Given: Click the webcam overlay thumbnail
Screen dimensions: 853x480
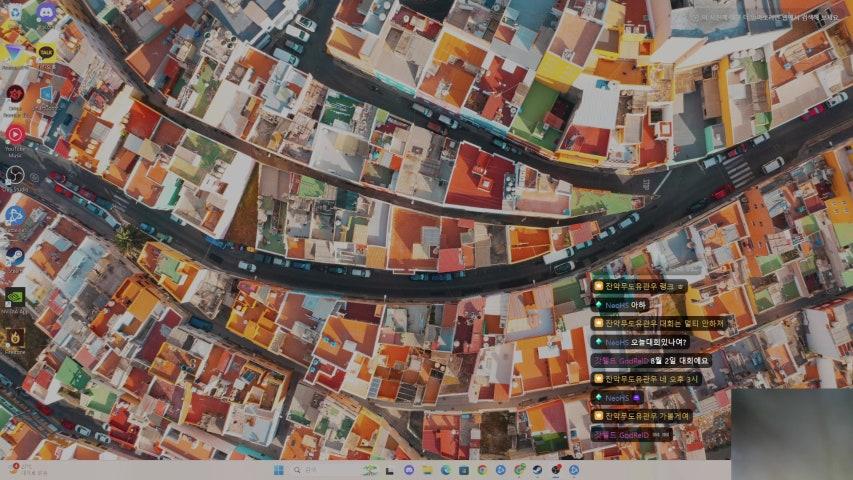Looking at the screenshot, I should (x=792, y=434).
